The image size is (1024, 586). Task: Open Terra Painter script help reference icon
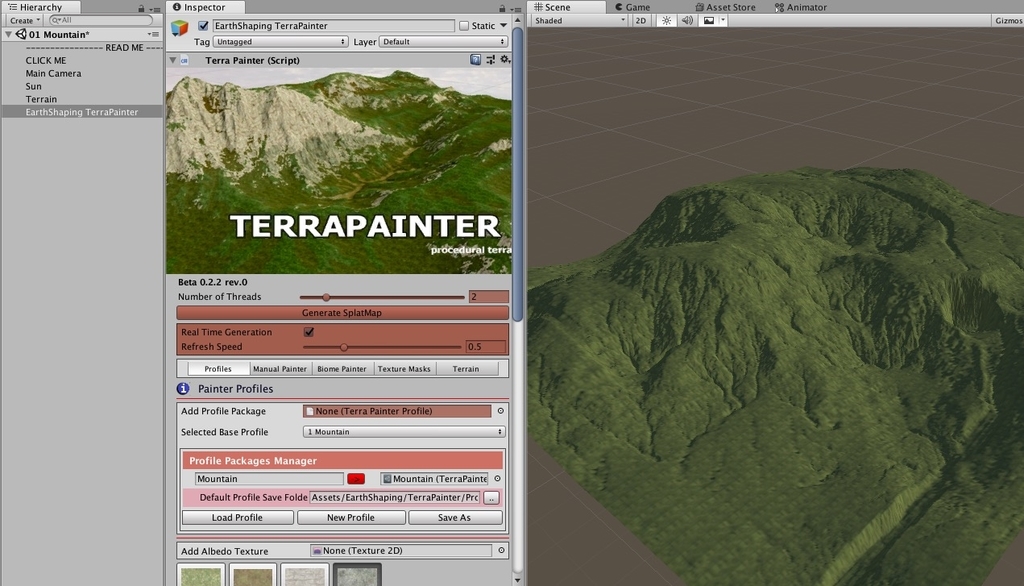point(475,59)
